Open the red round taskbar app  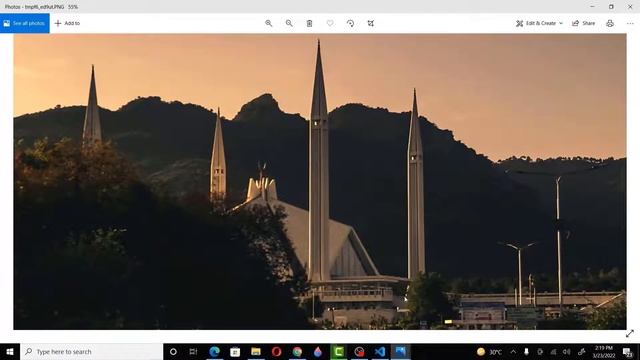pyautogui.click(x=359, y=351)
